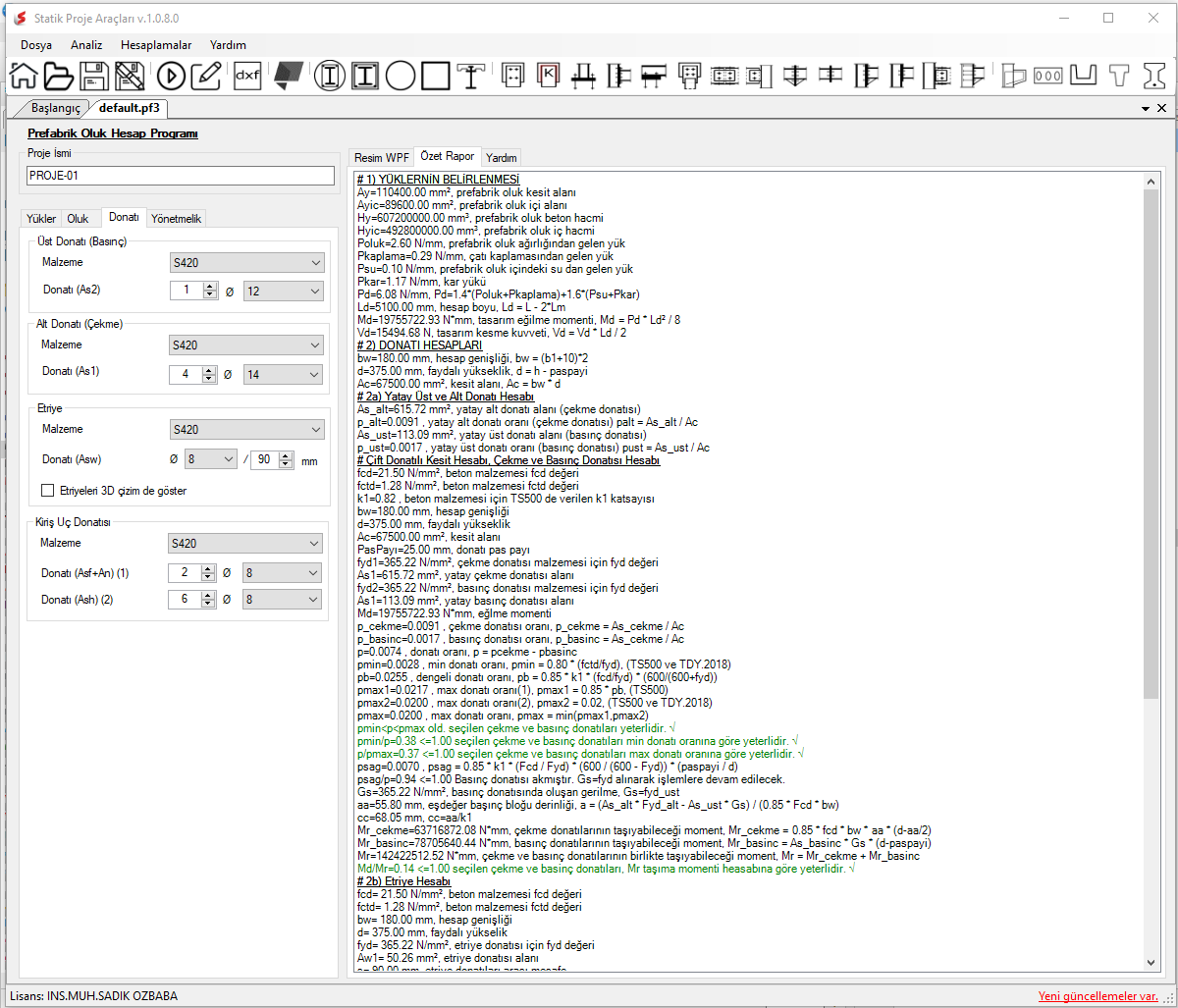Run analysis with the play button icon
Viewport: 1178px width, 1008px height.
point(172,75)
